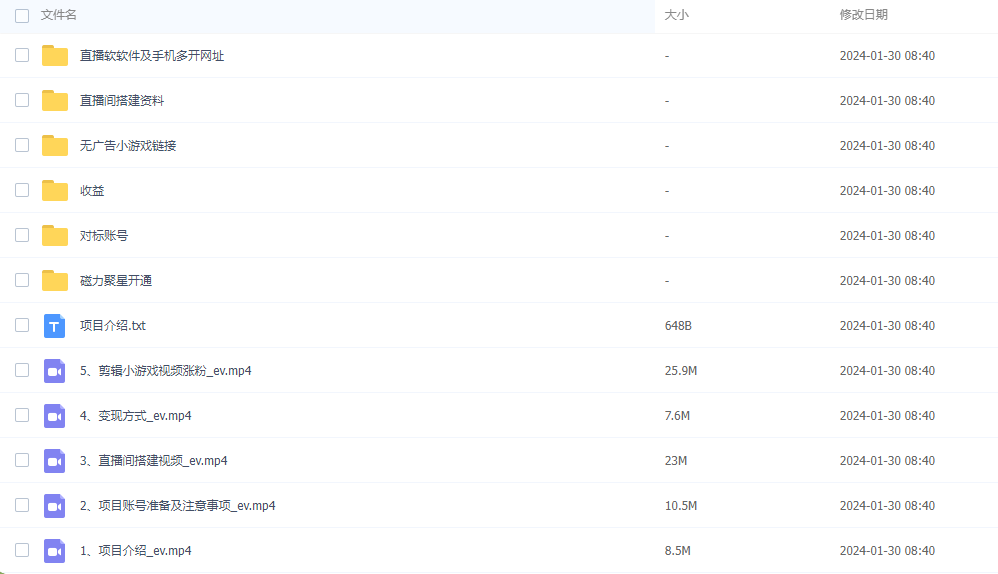This screenshot has height=574, width=998.
Task: Click the folder icon for 无广告小游戏链接
Action: [54, 146]
